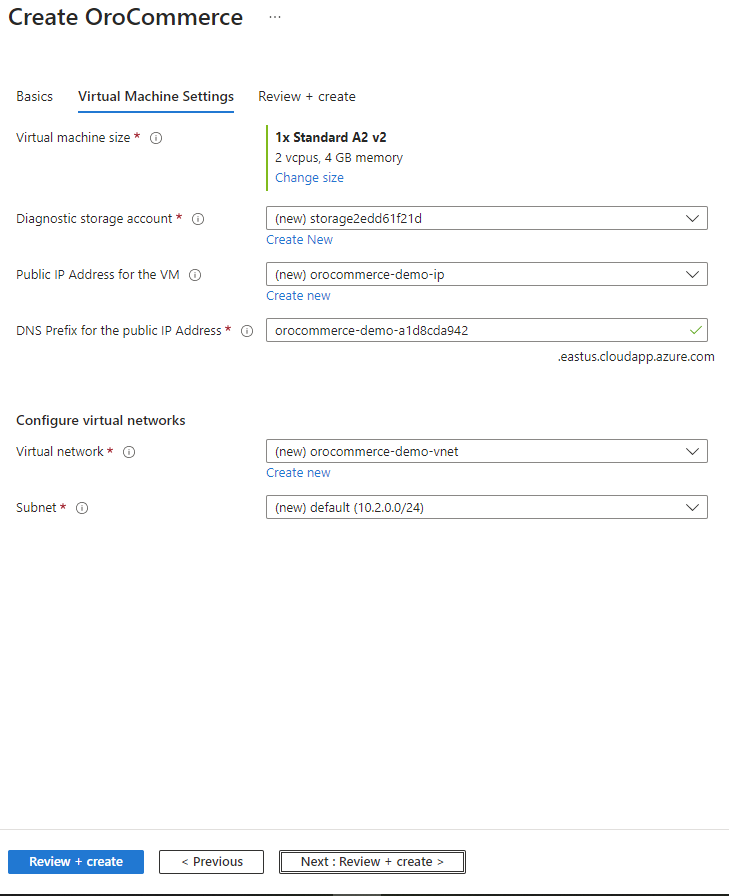Click info icon beside Virtual machine size
This screenshot has width=729, height=896.
click(x=156, y=138)
